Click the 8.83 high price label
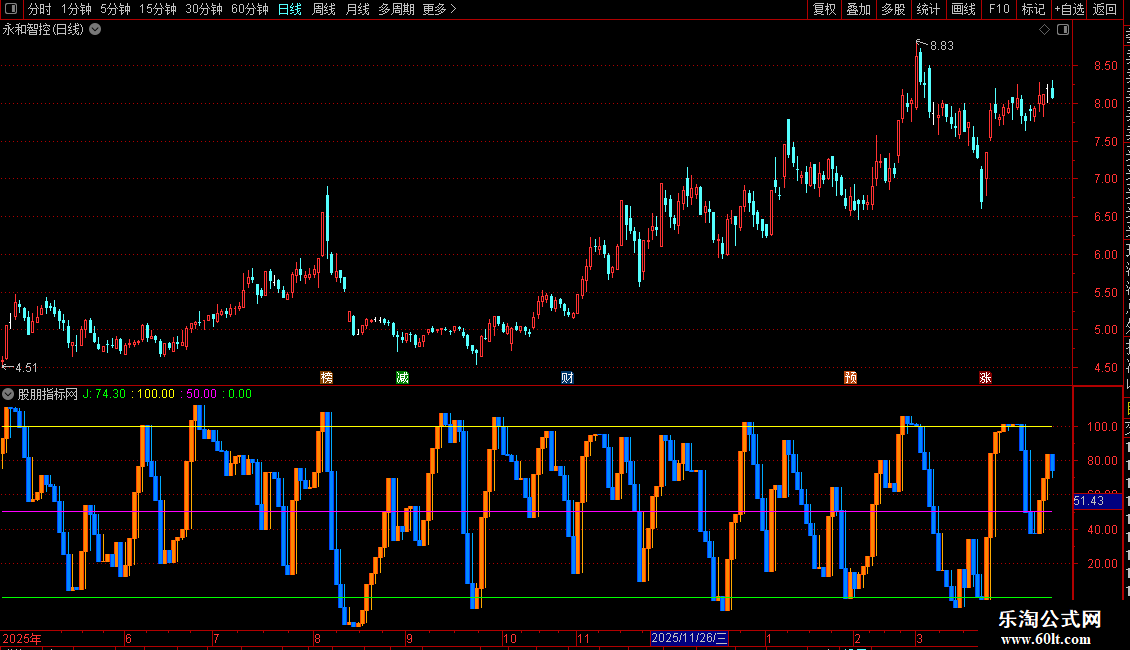The width and height of the screenshot is (1130, 650). click(x=941, y=46)
